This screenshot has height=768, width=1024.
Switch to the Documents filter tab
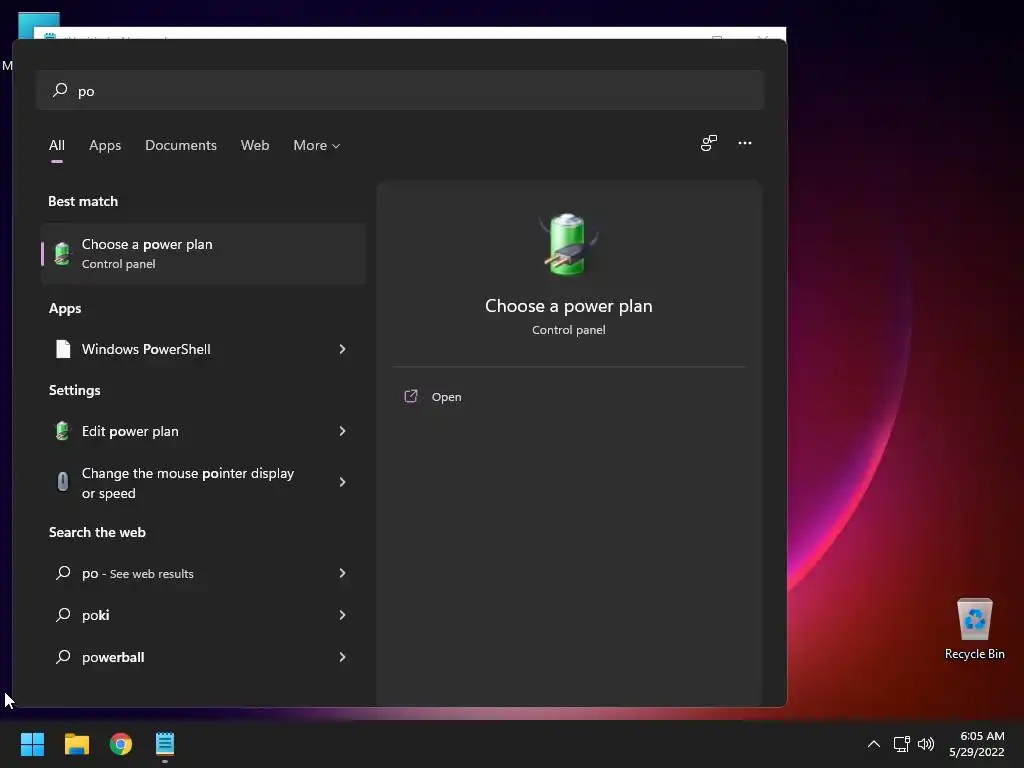tap(181, 146)
